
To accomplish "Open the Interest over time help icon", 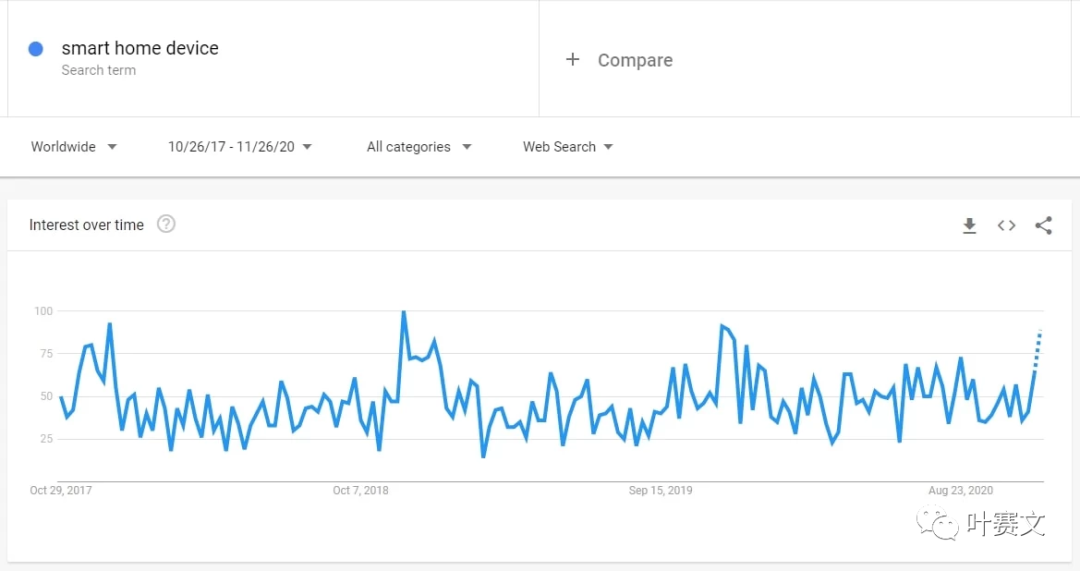I will [x=166, y=225].
